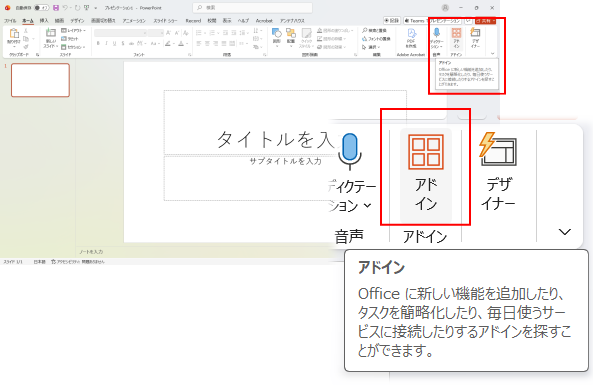Open the Shape Effects (図形の効果) dropdown
This screenshot has height=385, width=593.
332,47
